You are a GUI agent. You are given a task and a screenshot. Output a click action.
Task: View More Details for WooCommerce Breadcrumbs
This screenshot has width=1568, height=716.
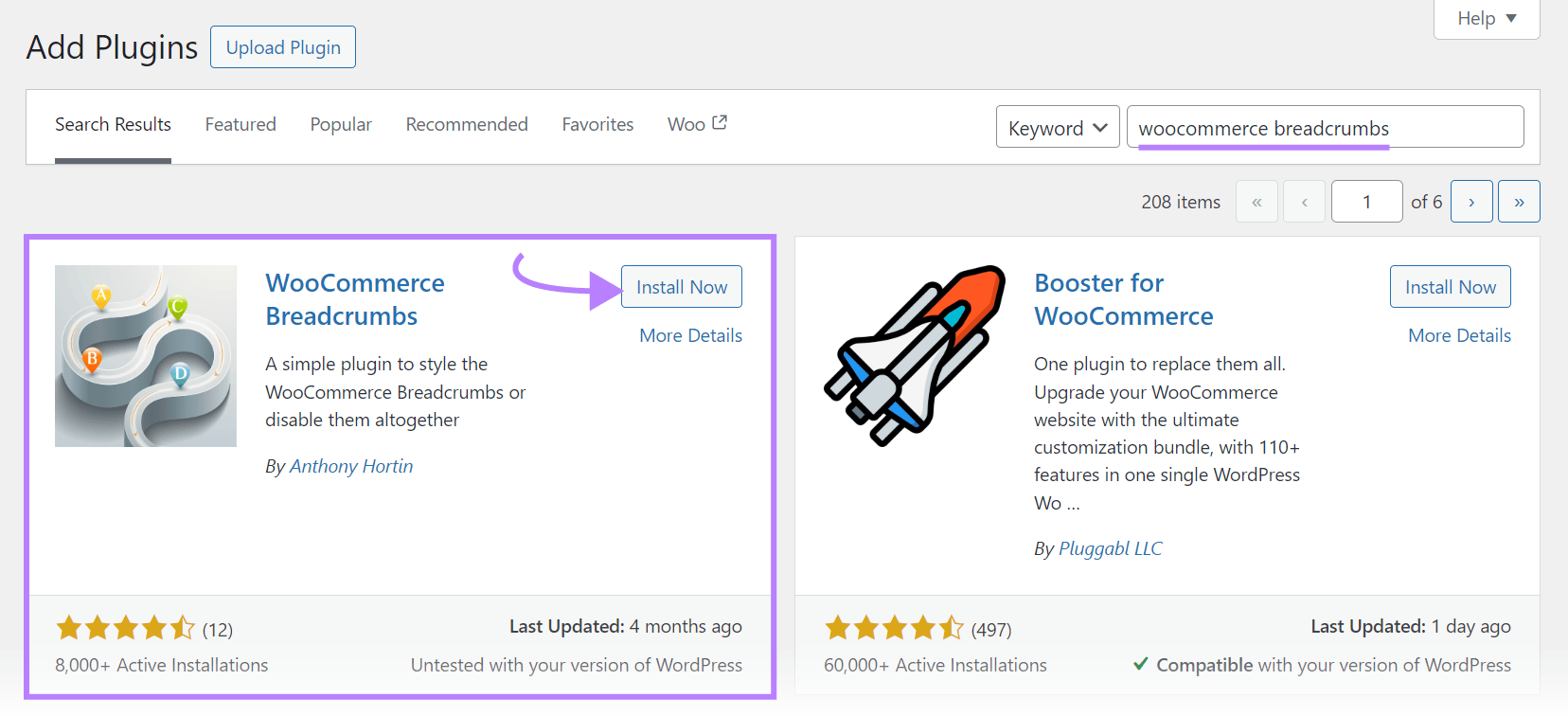click(690, 335)
